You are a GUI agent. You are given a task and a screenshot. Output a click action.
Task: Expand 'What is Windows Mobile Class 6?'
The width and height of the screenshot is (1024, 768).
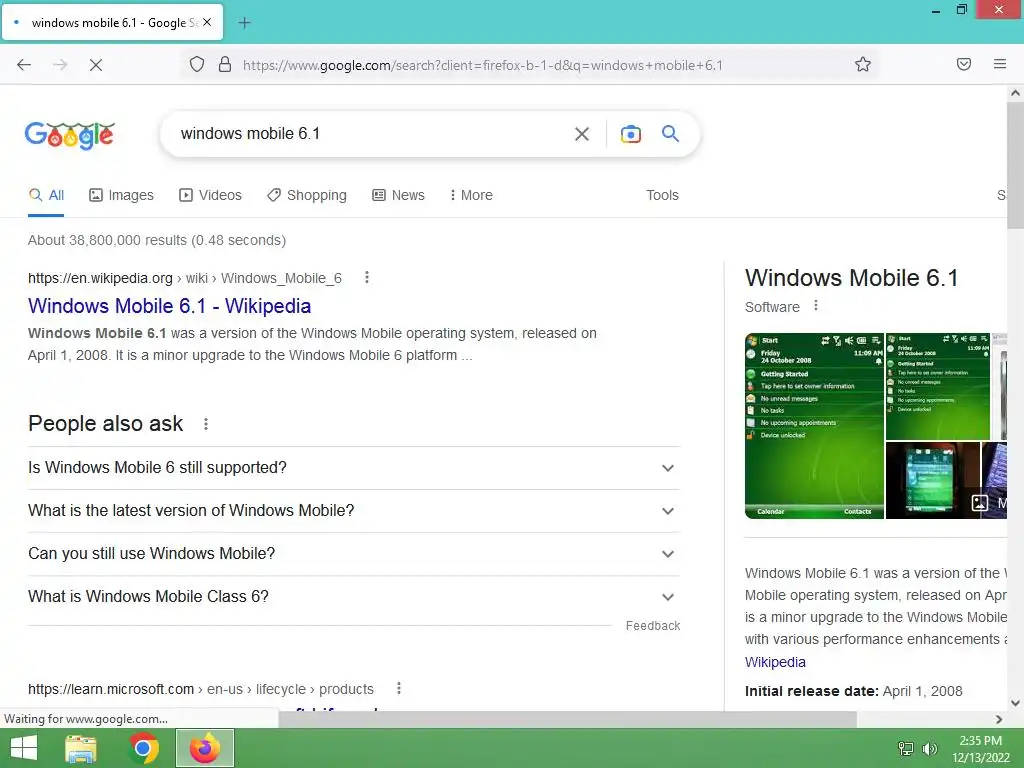353,597
